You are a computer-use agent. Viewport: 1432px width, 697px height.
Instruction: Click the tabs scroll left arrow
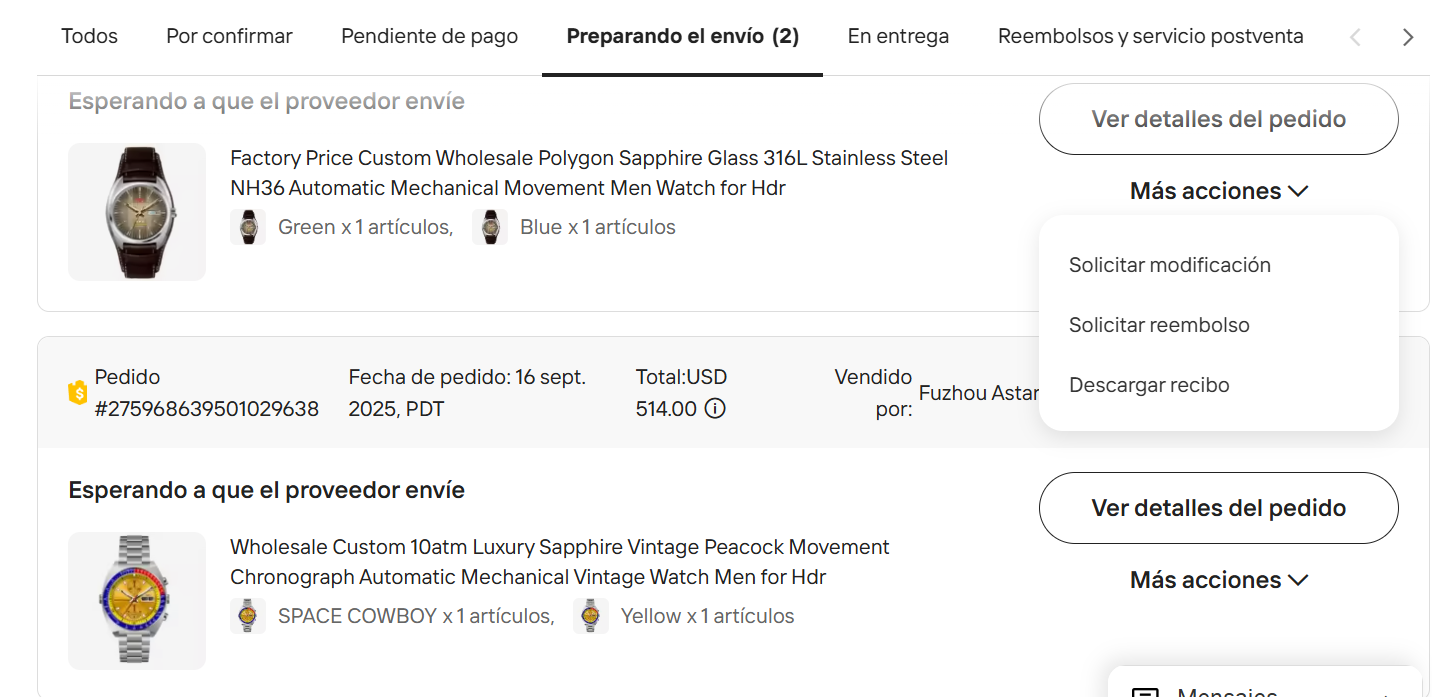1355,37
